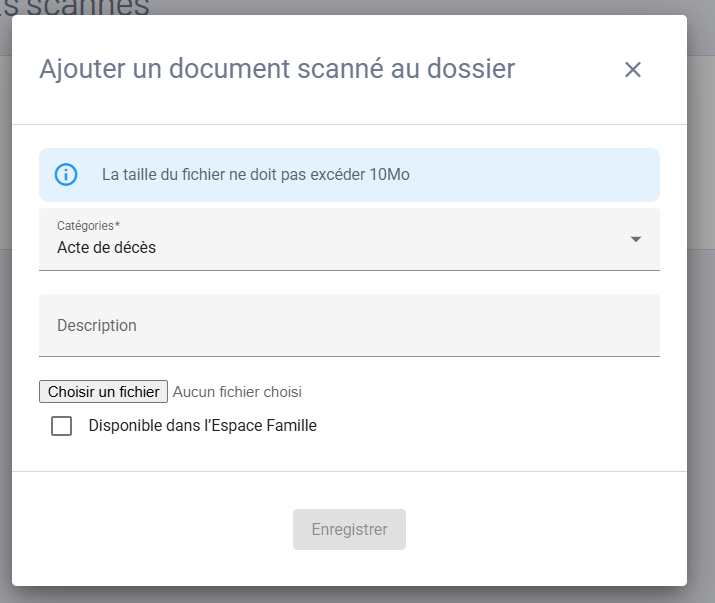715x603 pixels.
Task: Close the add scanned document dialog
Action: tap(632, 69)
